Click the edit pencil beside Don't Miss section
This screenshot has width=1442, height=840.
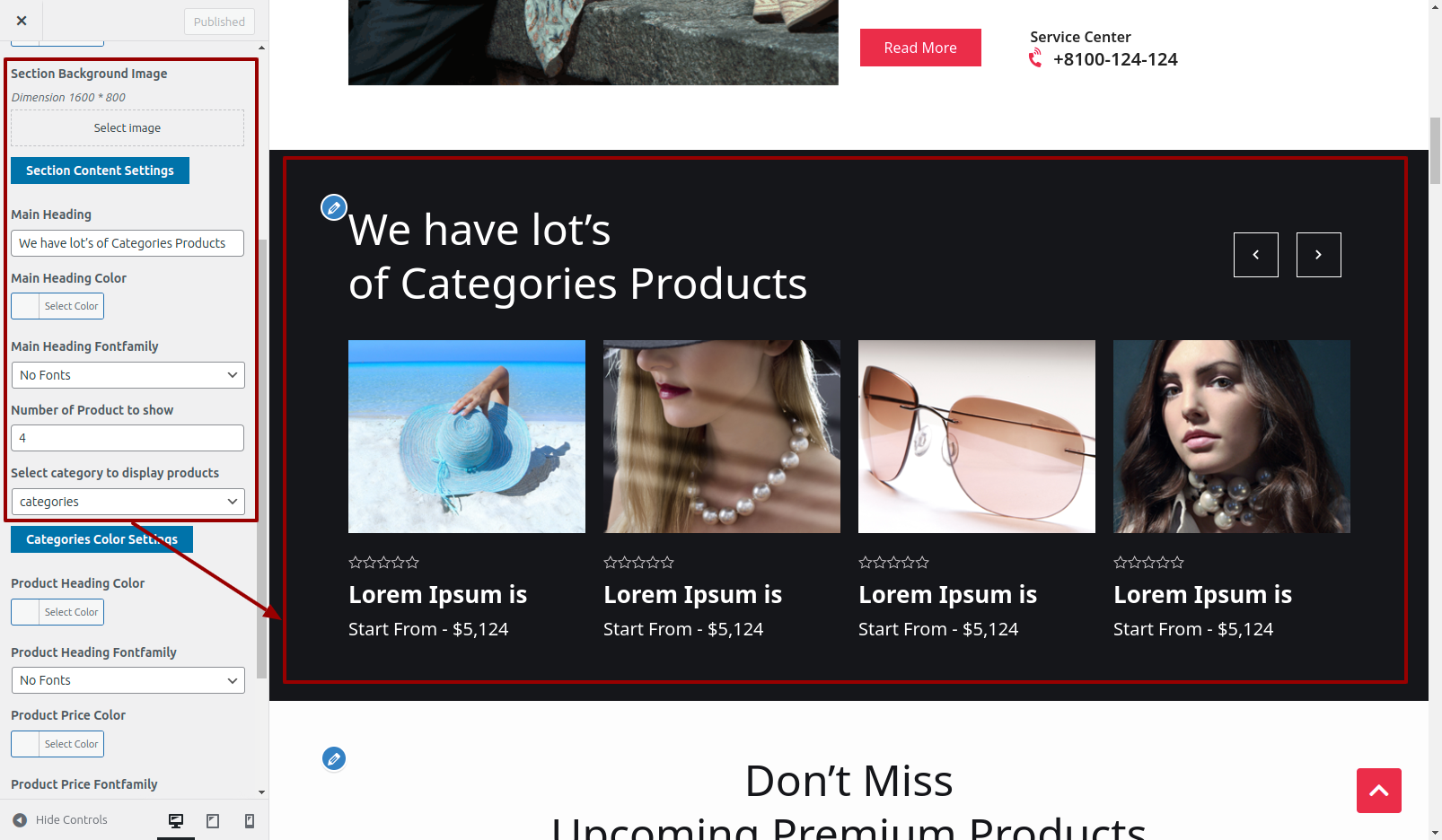[334, 758]
